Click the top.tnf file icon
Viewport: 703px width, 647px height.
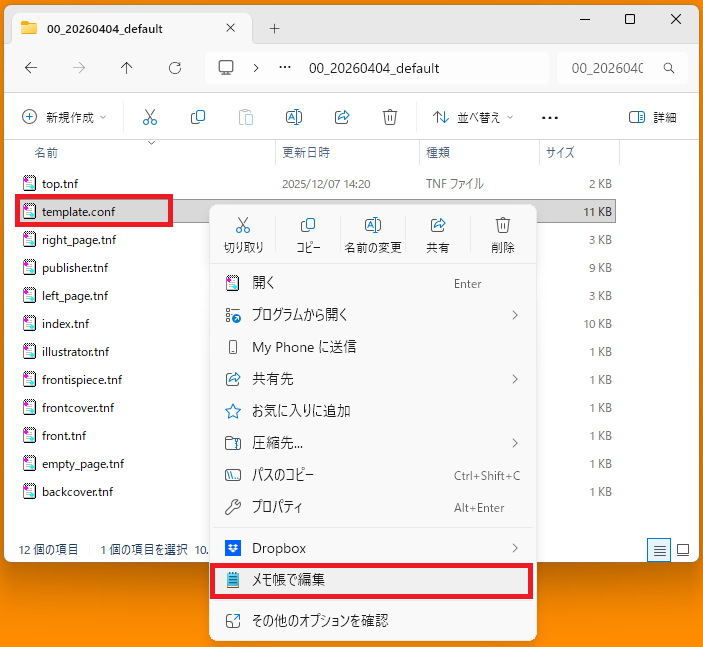[x=30, y=183]
